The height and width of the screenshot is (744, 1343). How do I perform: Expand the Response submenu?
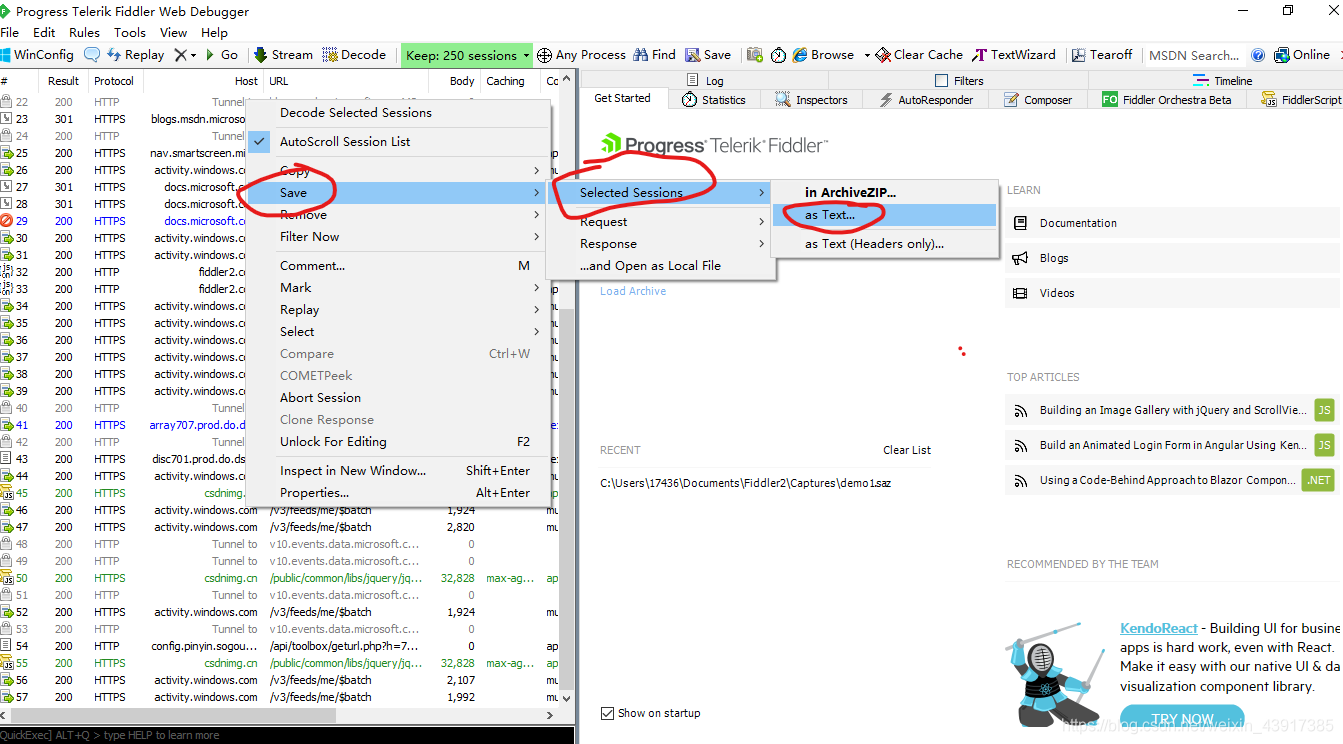pos(659,244)
